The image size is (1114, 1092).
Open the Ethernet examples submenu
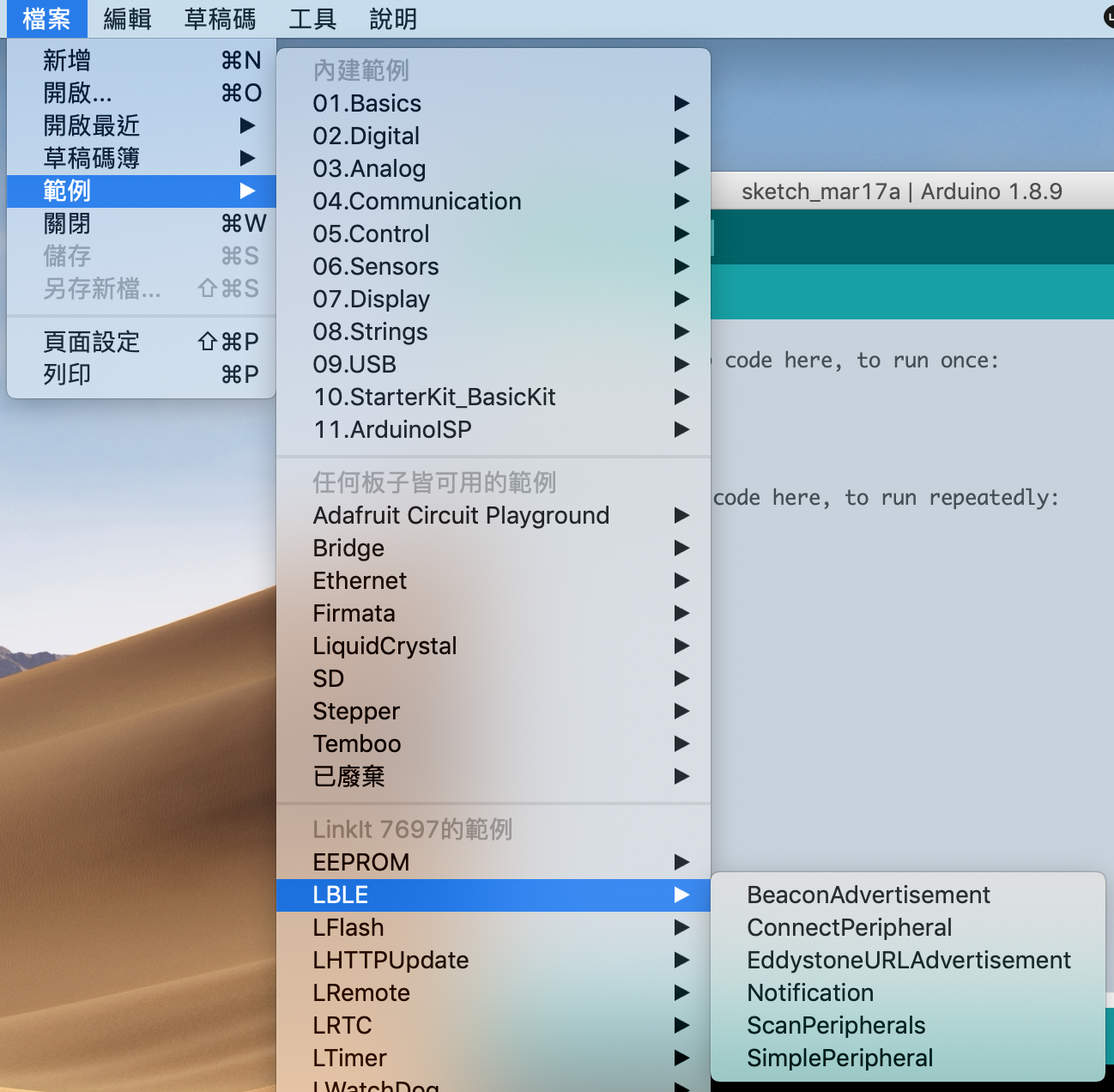493,580
